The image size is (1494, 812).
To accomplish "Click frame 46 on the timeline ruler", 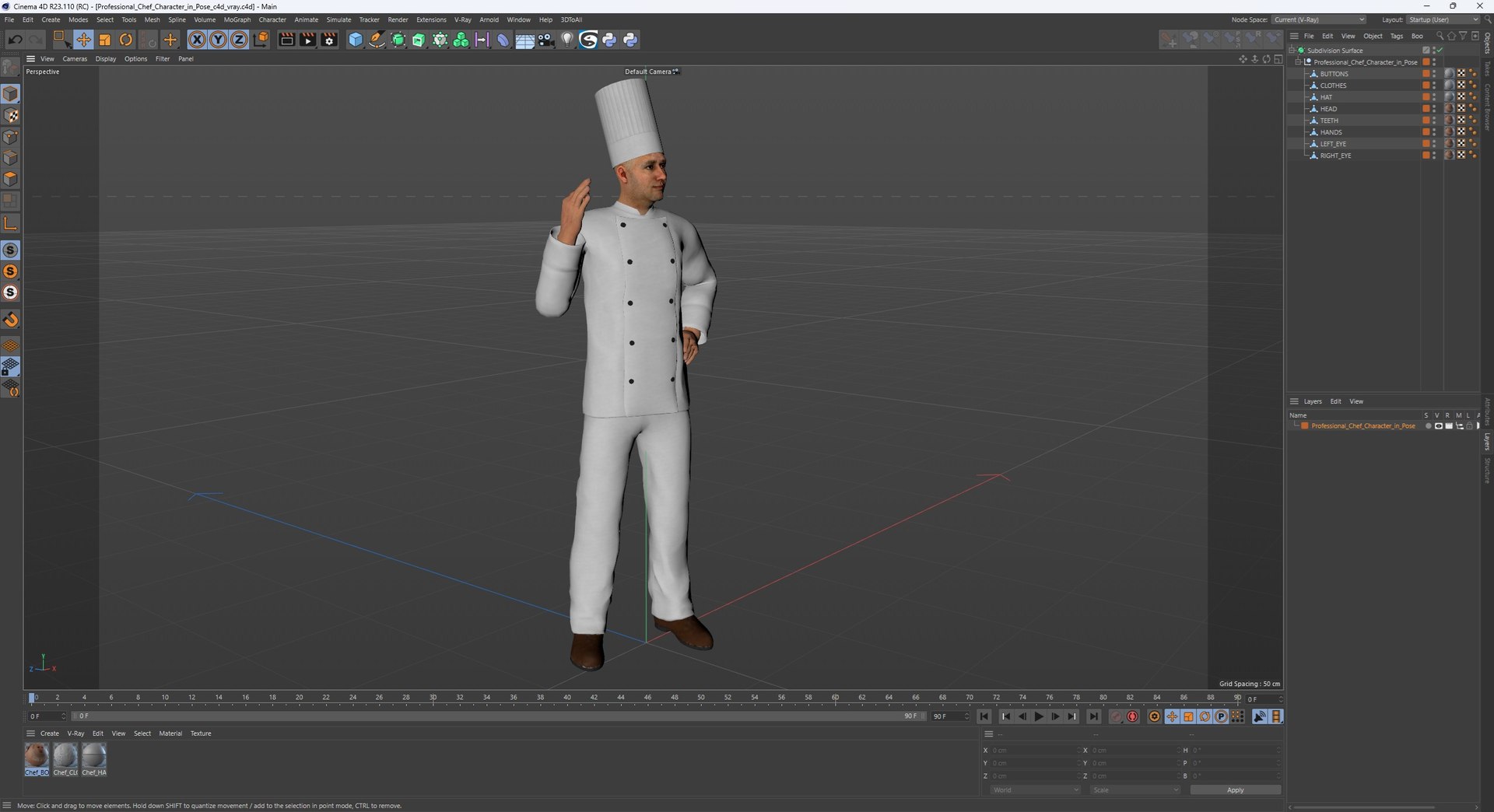I will 647,697.
